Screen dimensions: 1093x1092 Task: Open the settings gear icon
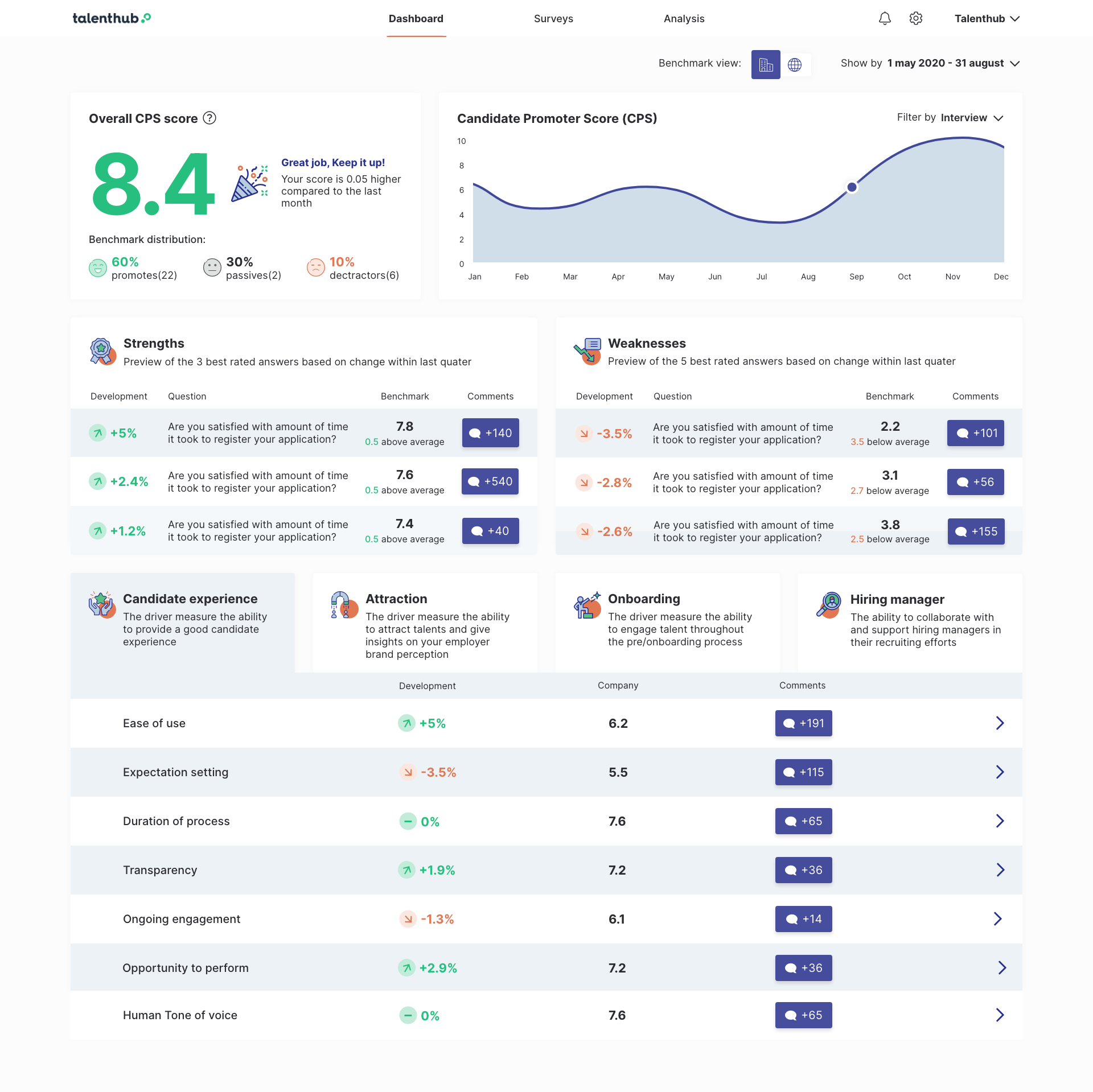(915, 19)
